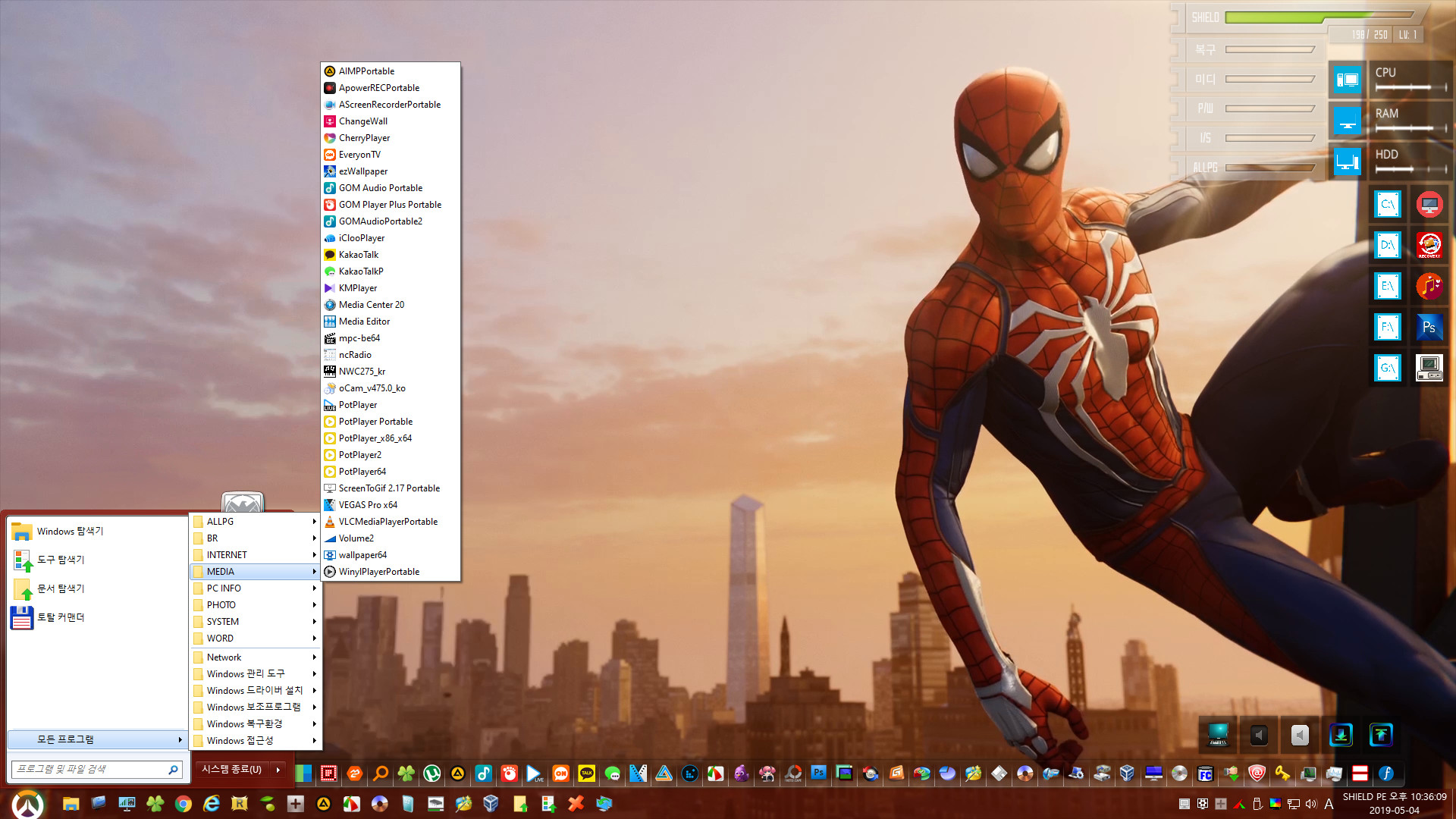Click the 시스템 종료(U) shutdown button
1456x819 pixels.
coord(232,770)
